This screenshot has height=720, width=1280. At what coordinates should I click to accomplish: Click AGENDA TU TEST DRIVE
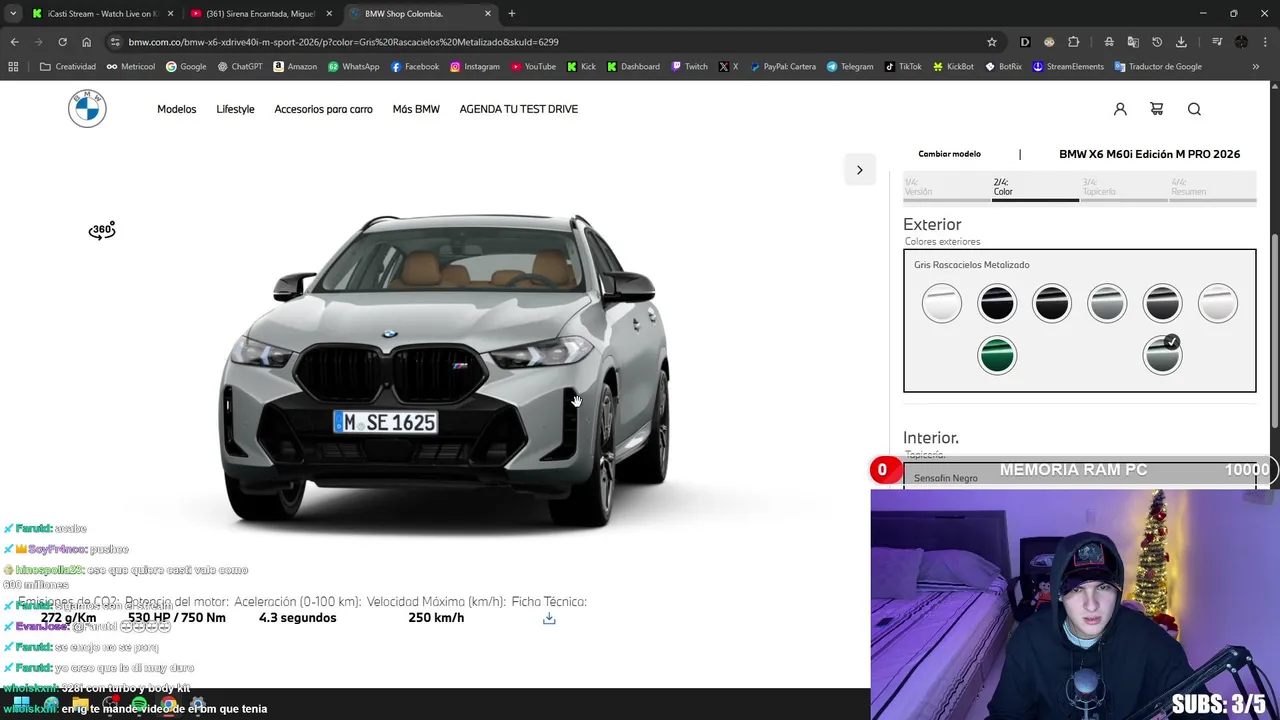pyautogui.click(x=518, y=109)
